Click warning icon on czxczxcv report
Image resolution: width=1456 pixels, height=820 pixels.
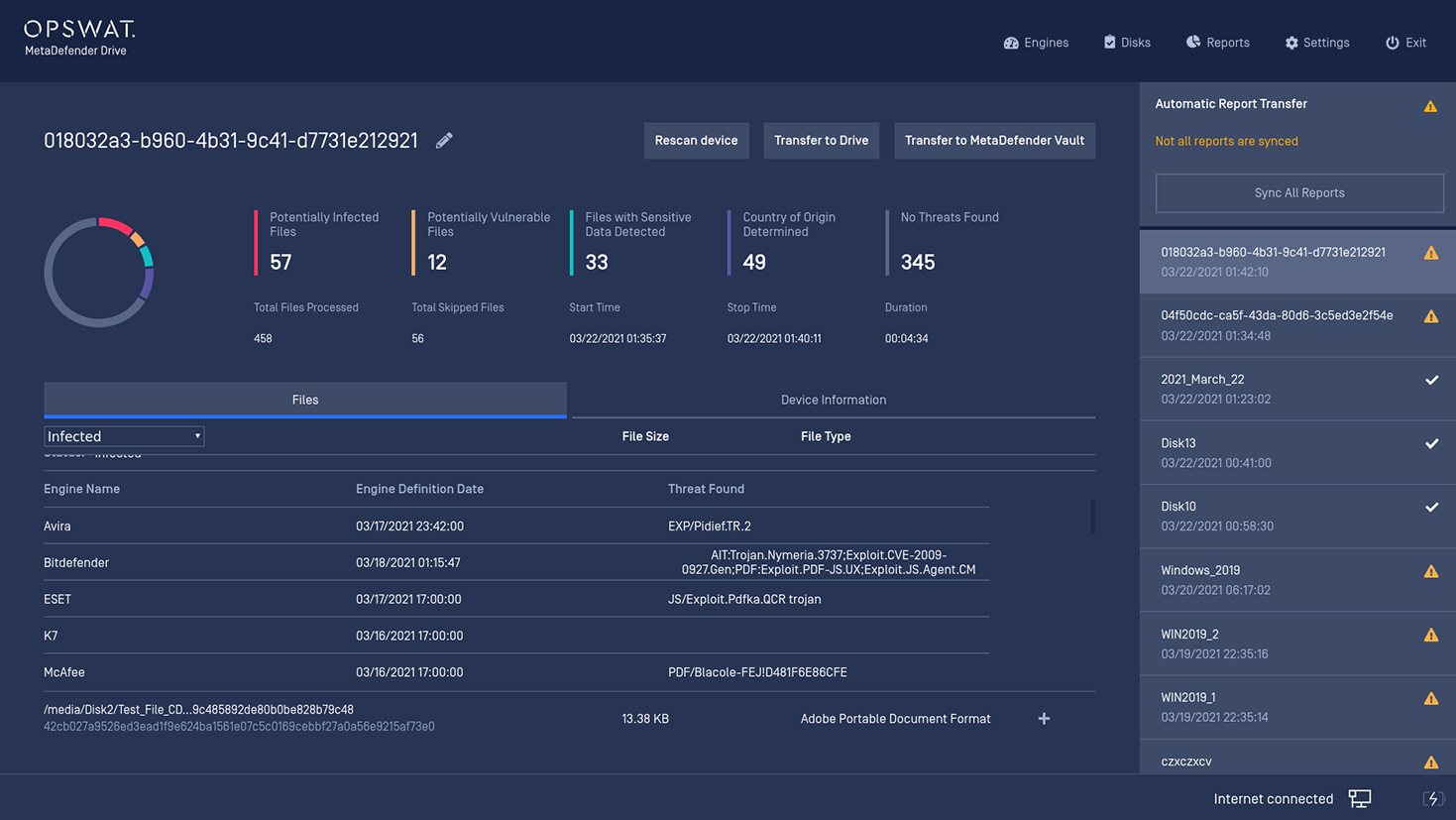pos(1431,761)
